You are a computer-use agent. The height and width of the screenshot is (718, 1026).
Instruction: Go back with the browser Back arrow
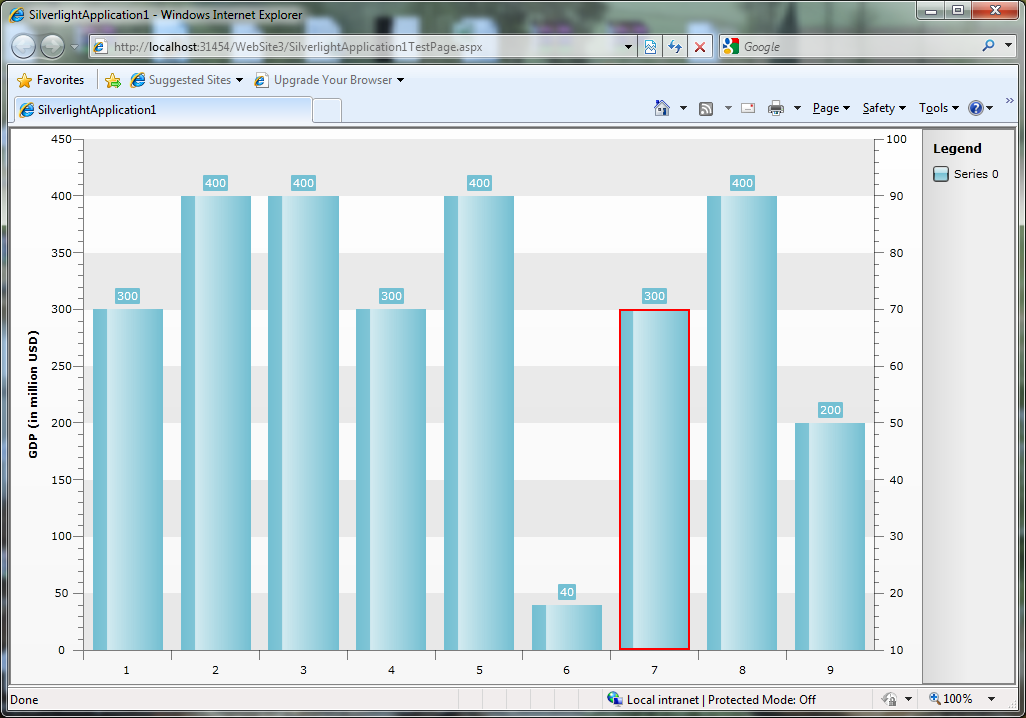[x=24, y=46]
